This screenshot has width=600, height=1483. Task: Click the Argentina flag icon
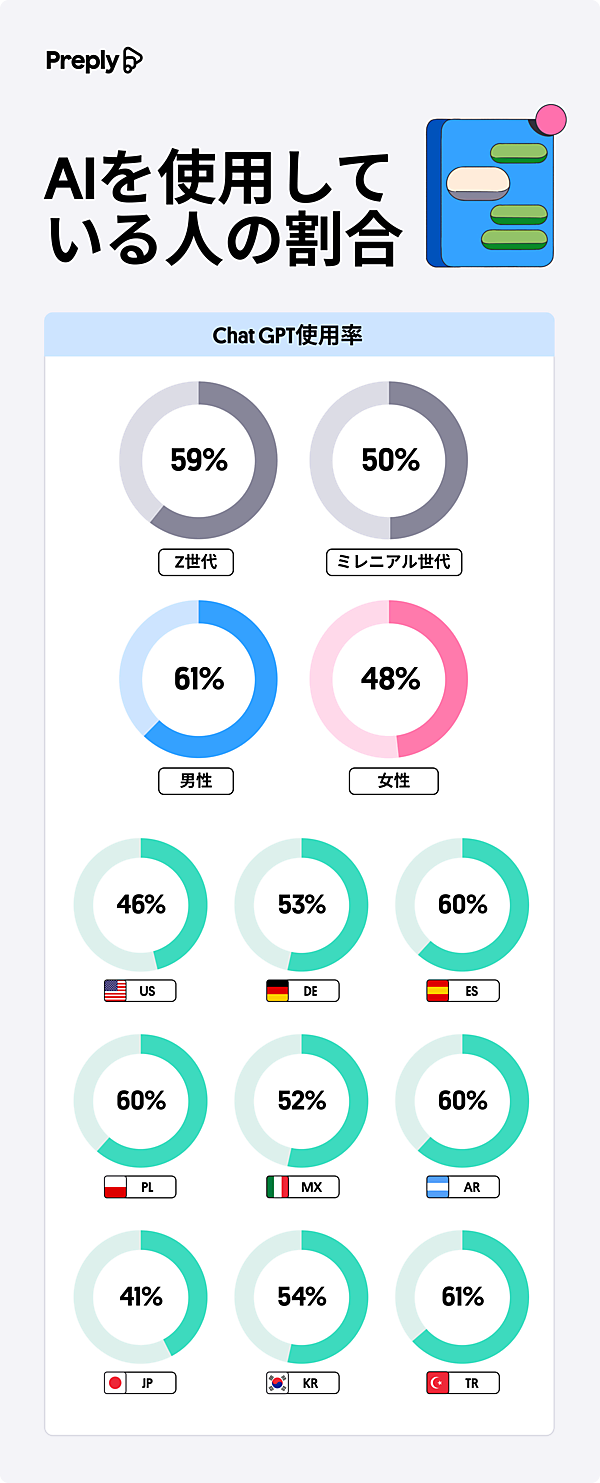437,1187
